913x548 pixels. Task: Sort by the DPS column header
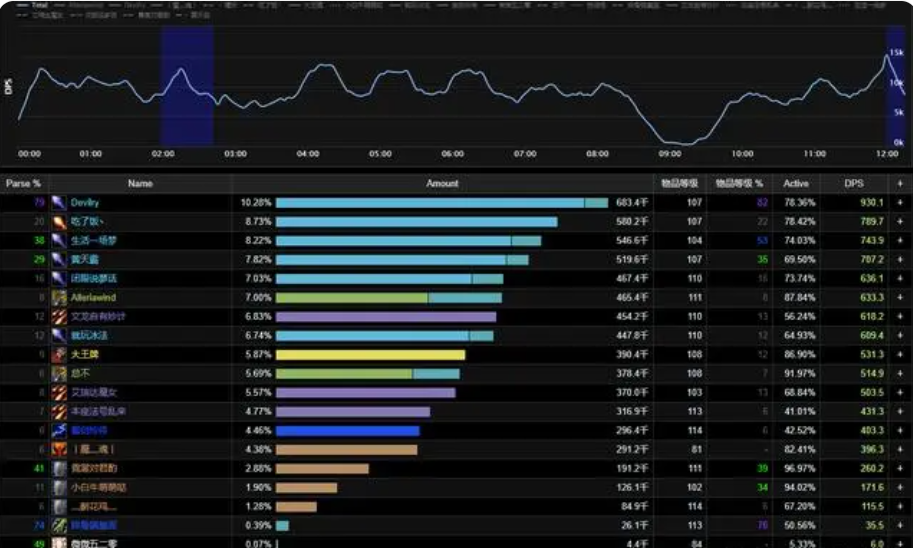coord(854,184)
